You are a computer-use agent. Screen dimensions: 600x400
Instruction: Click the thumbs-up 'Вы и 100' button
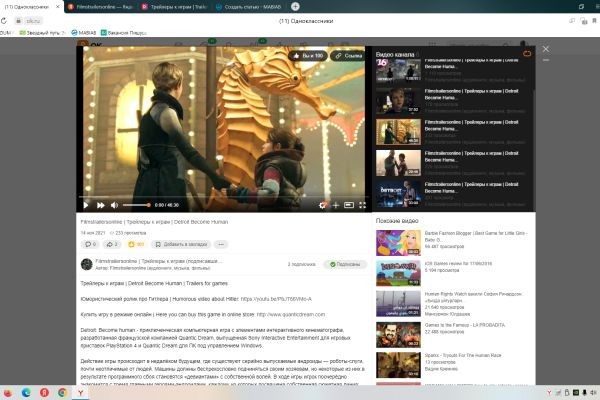(x=308, y=56)
